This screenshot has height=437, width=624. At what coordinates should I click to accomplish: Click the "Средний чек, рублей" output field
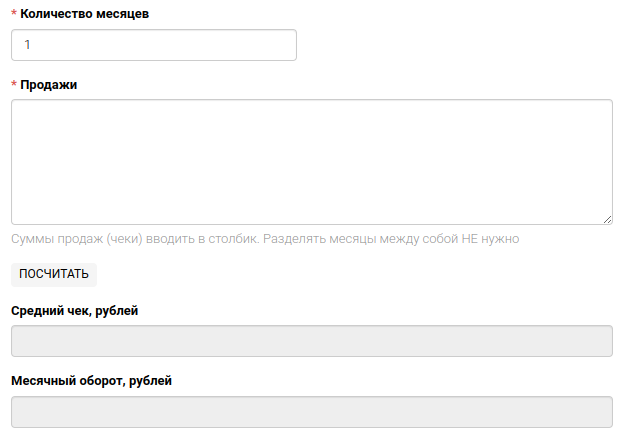[311, 341]
